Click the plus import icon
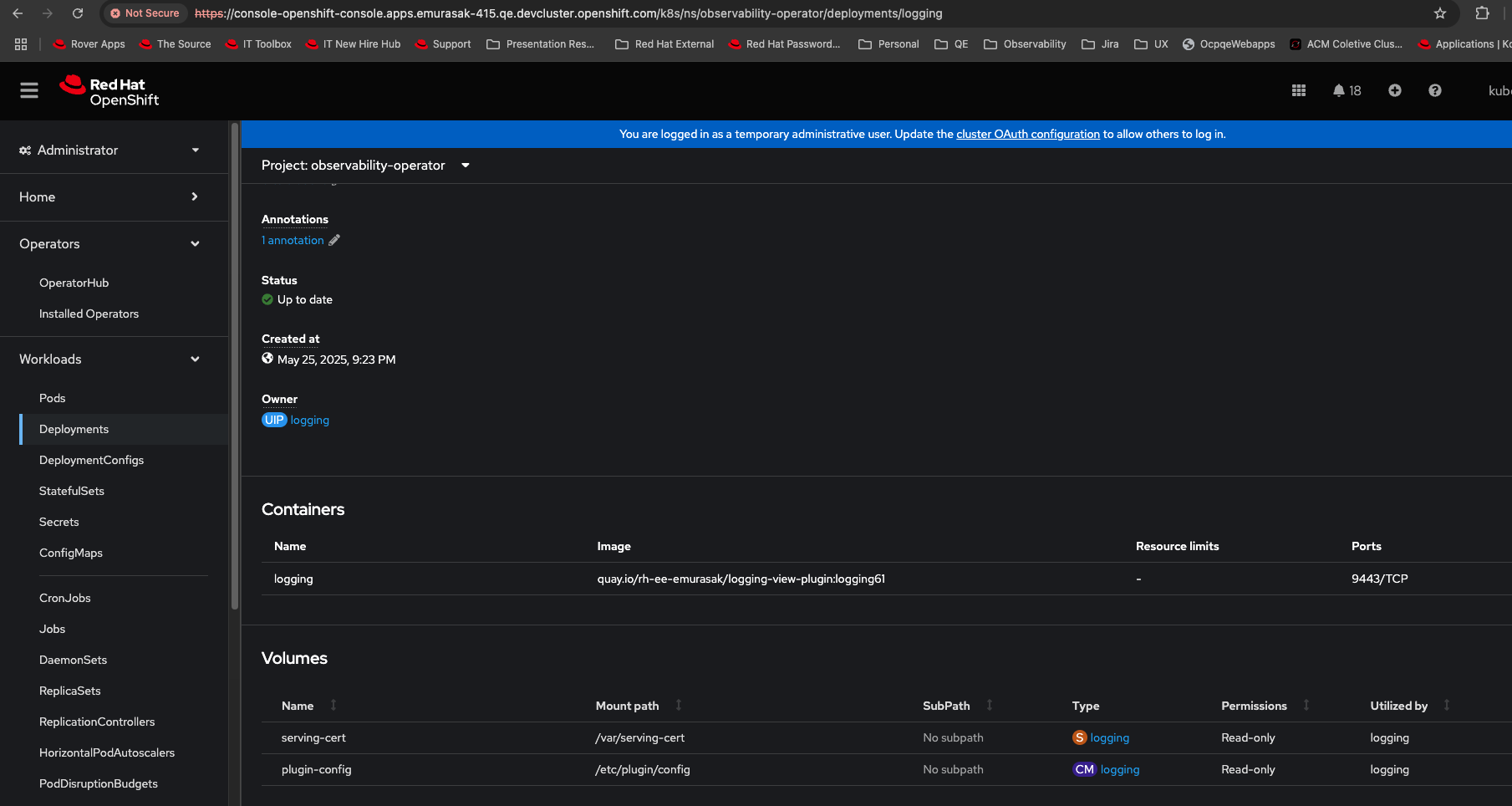This screenshot has height=806, width=1512. point(1395,90)
